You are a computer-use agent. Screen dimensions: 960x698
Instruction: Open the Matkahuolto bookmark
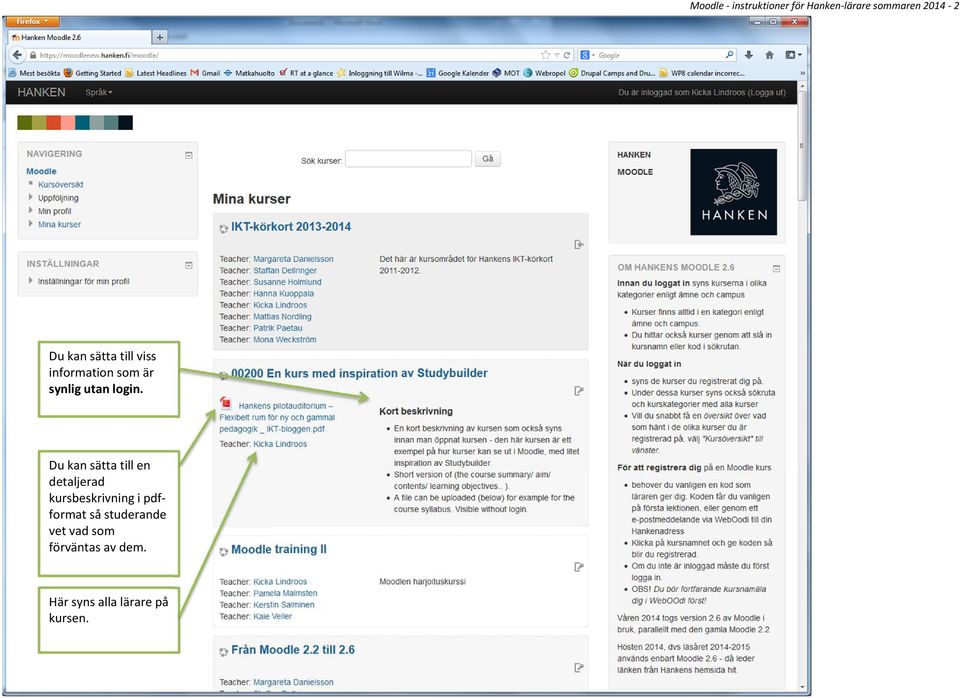[x=249, y=73]
